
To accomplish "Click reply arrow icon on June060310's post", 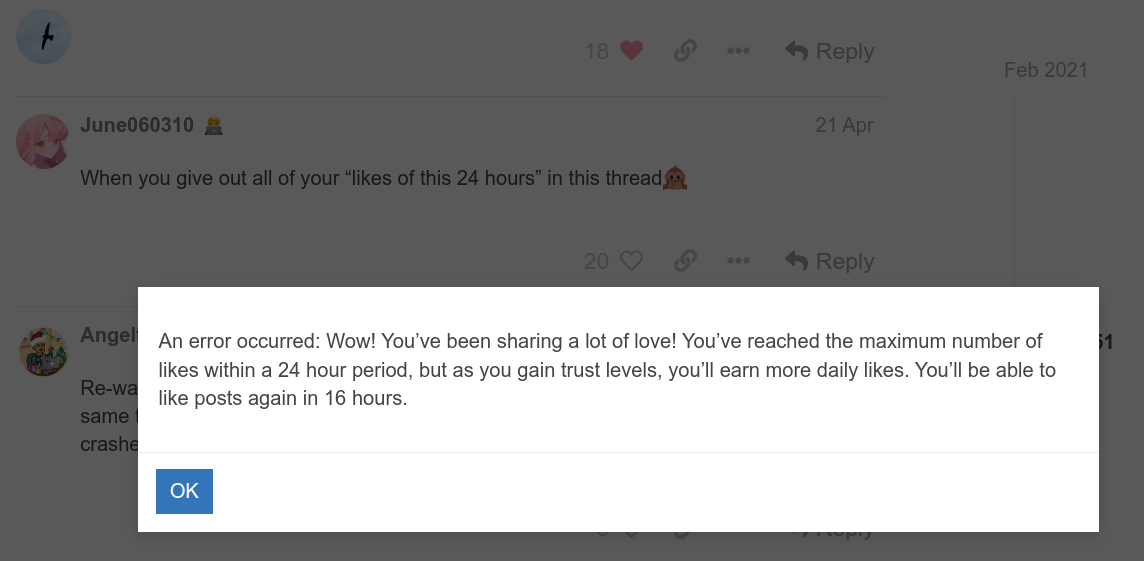I will (796, 260).
